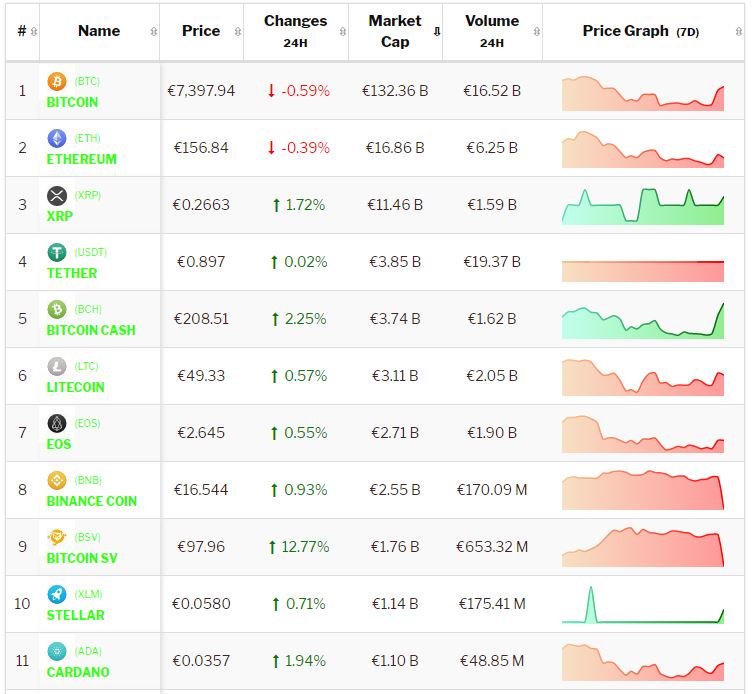The image size is (752, 694).
Task: Click the Volume 24H column header
Action: (x=491, y=31)
